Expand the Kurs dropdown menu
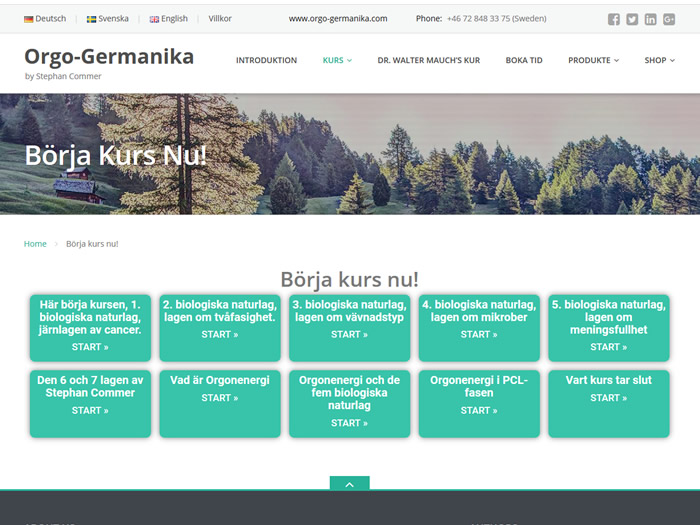The height and width of the screenshot is (525, 700). [337, 60]
